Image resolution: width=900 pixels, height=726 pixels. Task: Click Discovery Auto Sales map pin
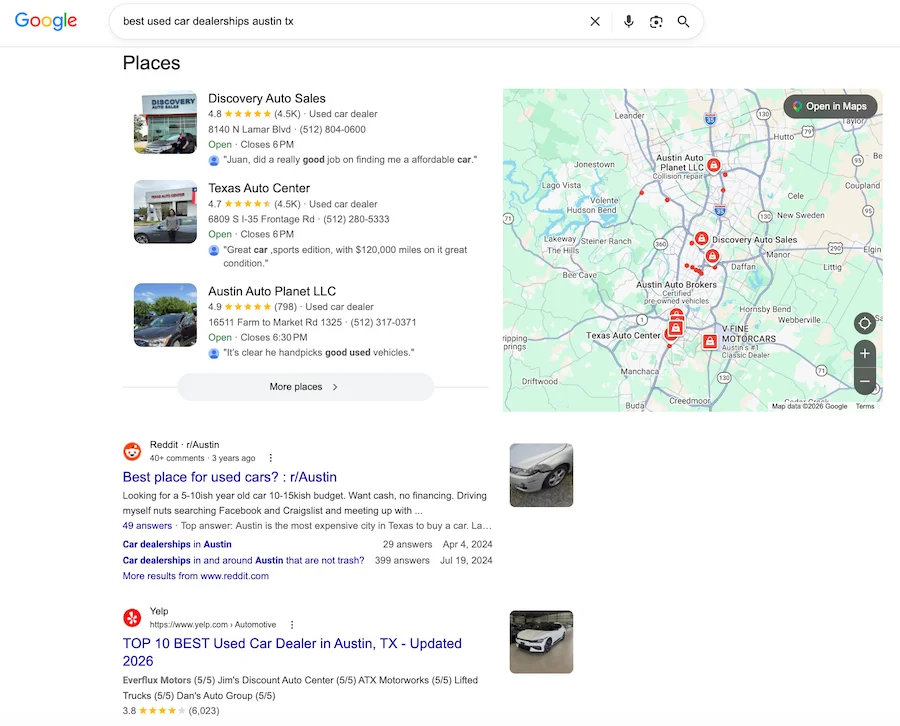coord(701,238)
